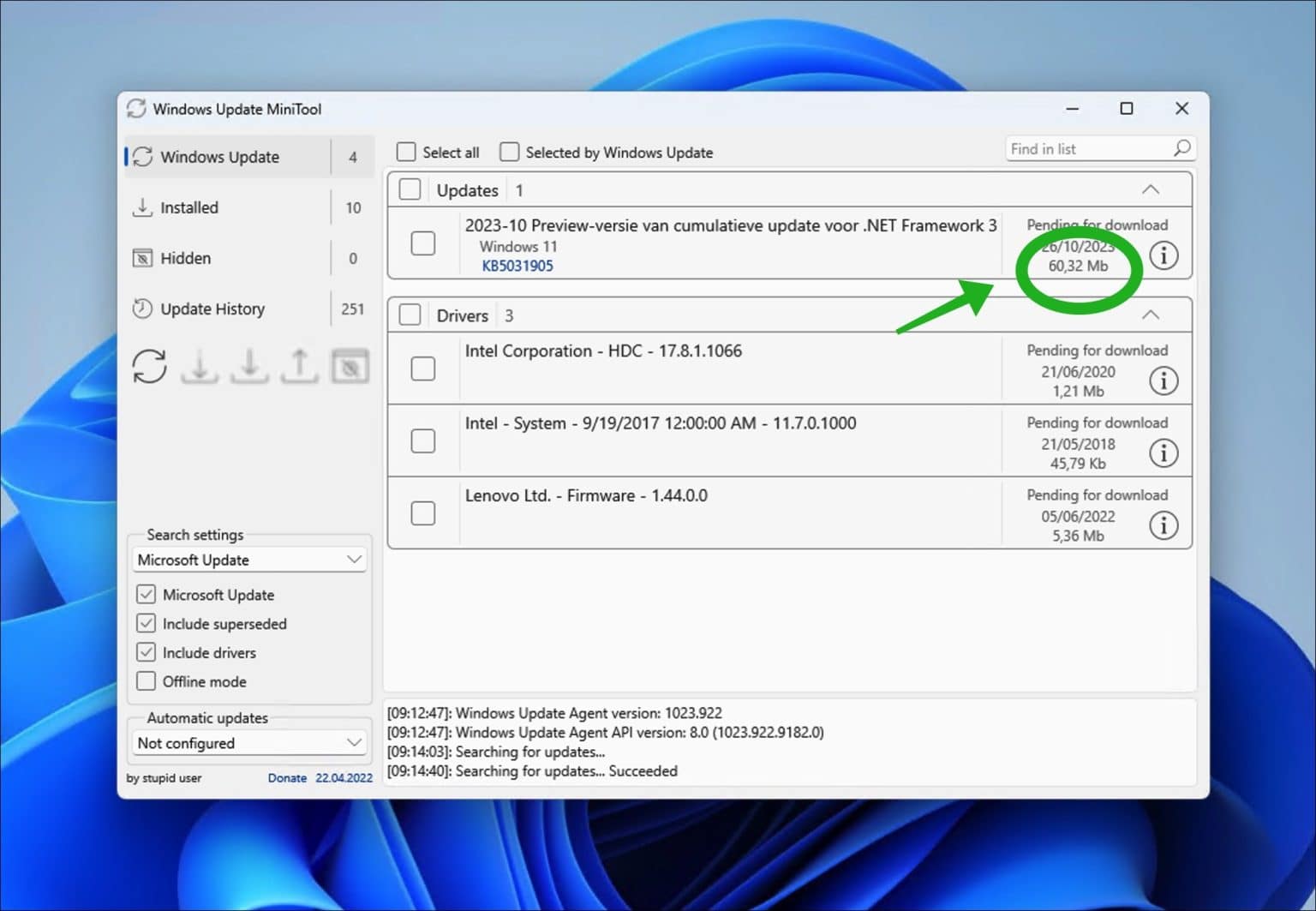This screenshot has width=1316, height=911.
Task: Collapse the Updates section
Action: (x=1151, y=189)
